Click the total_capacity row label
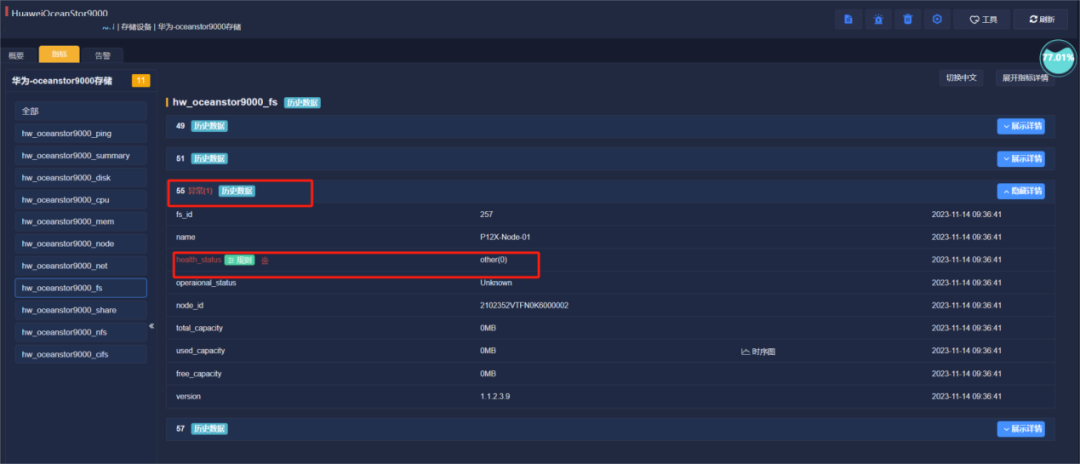The image size is (1080, 464). click(x=199, y=328)
